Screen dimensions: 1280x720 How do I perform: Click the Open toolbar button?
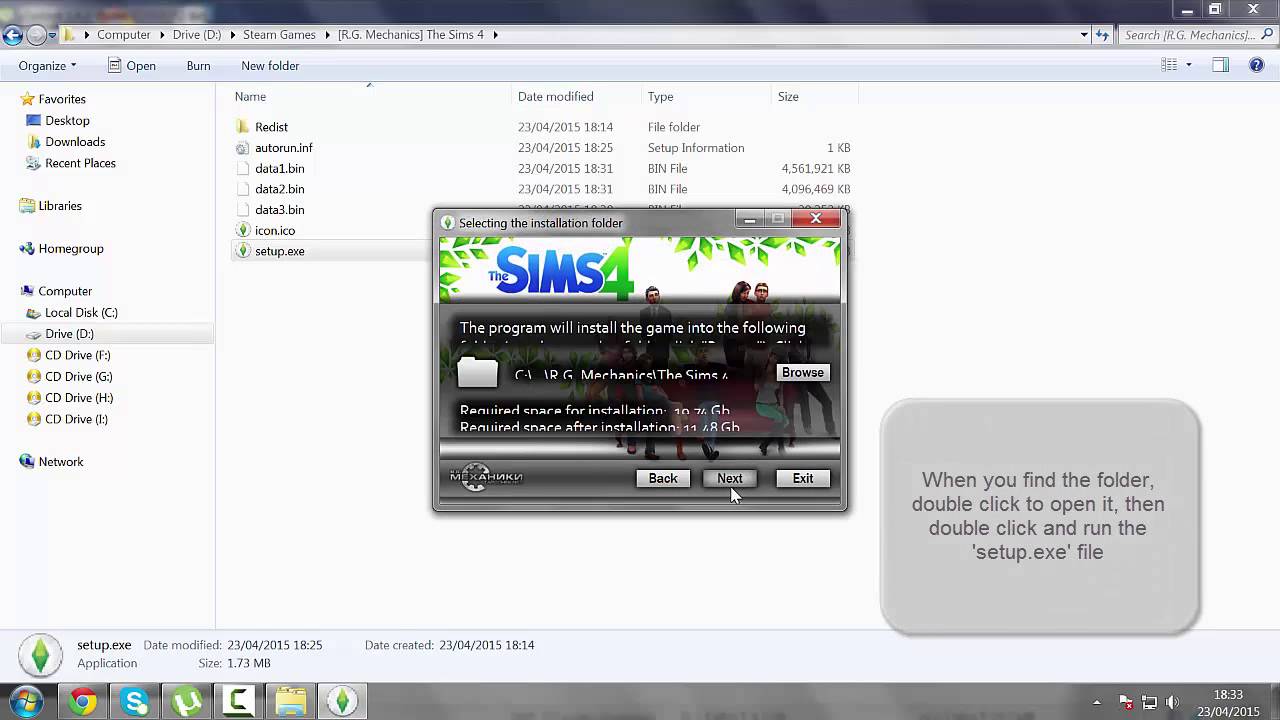point(132,66)
